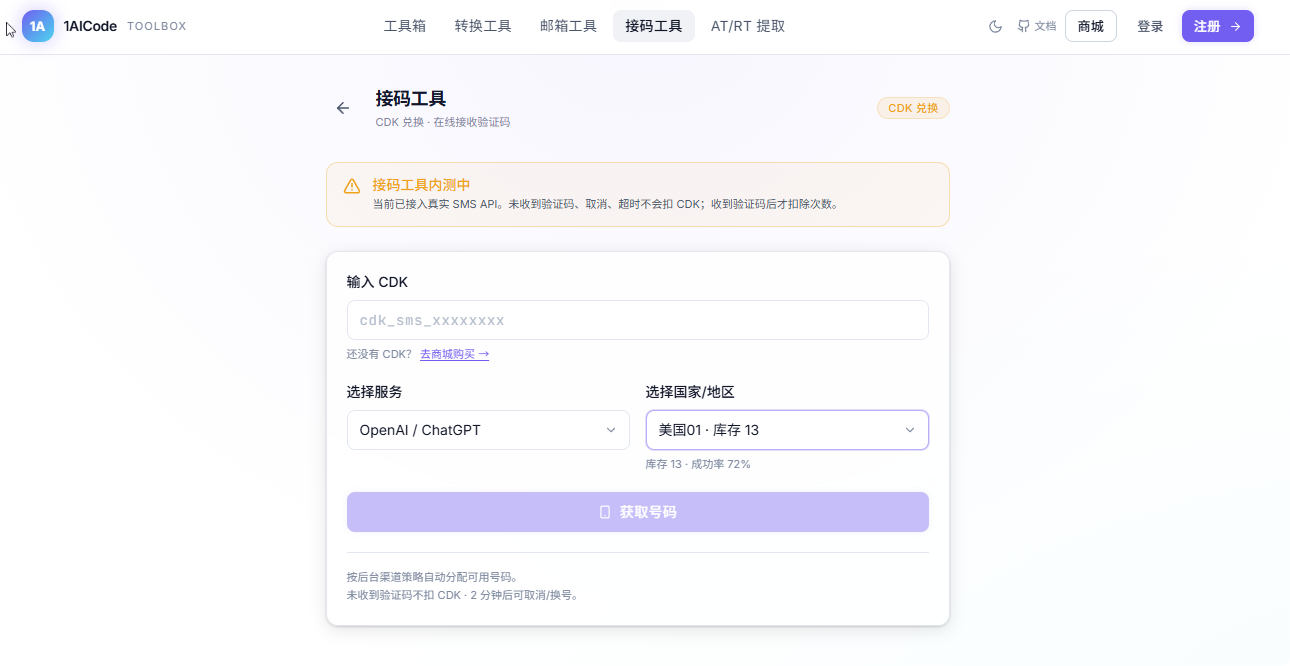This screenshot has width=1290, height=666.
Task: Click the arrow icon in the 注册 button
Action: pyautogui.click(x=1235, y=27)
